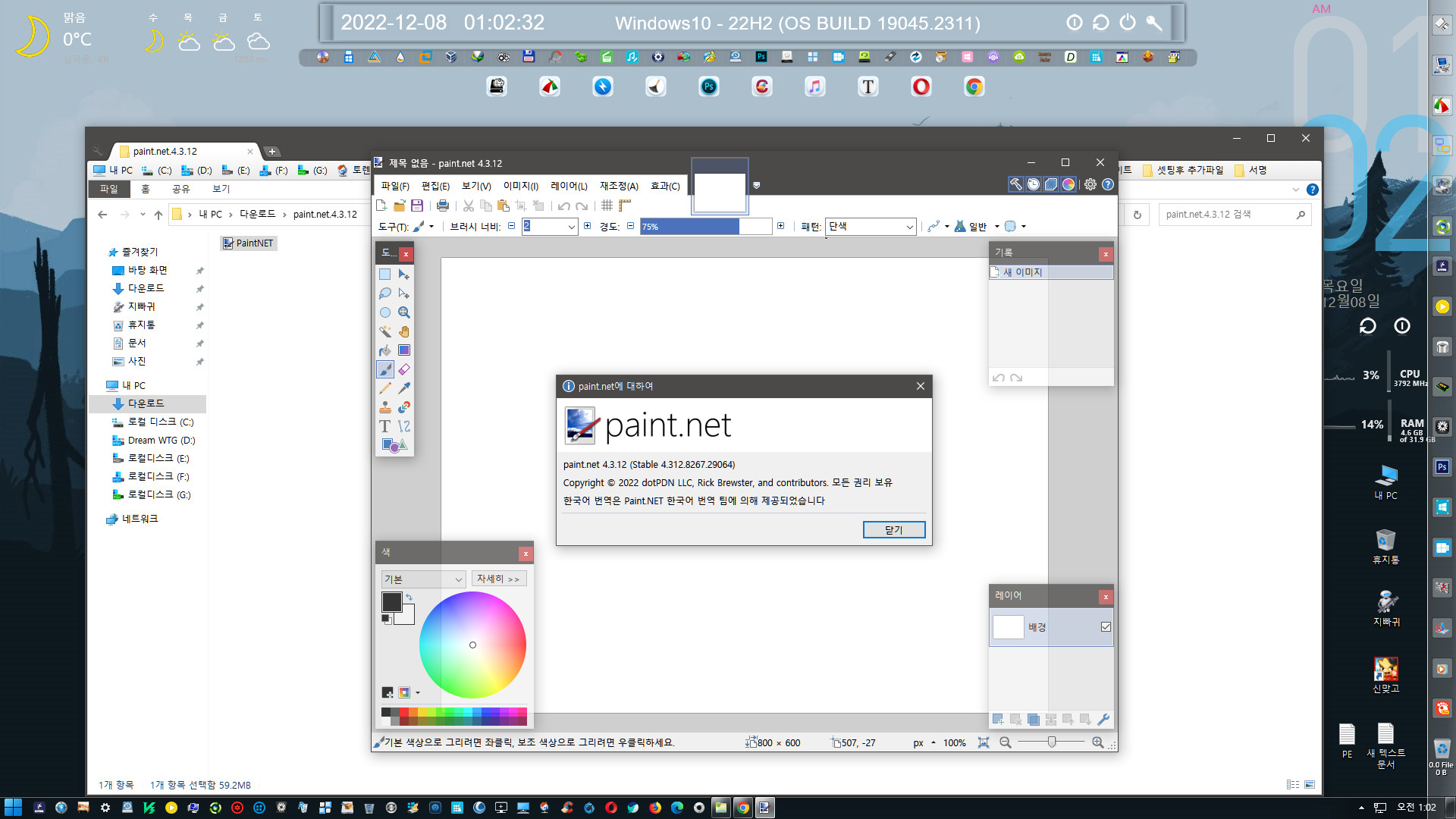The width and height of the screenshot is (1456, 819).
Task: Increase brush width plus button
Action: [x=587, y=226]
